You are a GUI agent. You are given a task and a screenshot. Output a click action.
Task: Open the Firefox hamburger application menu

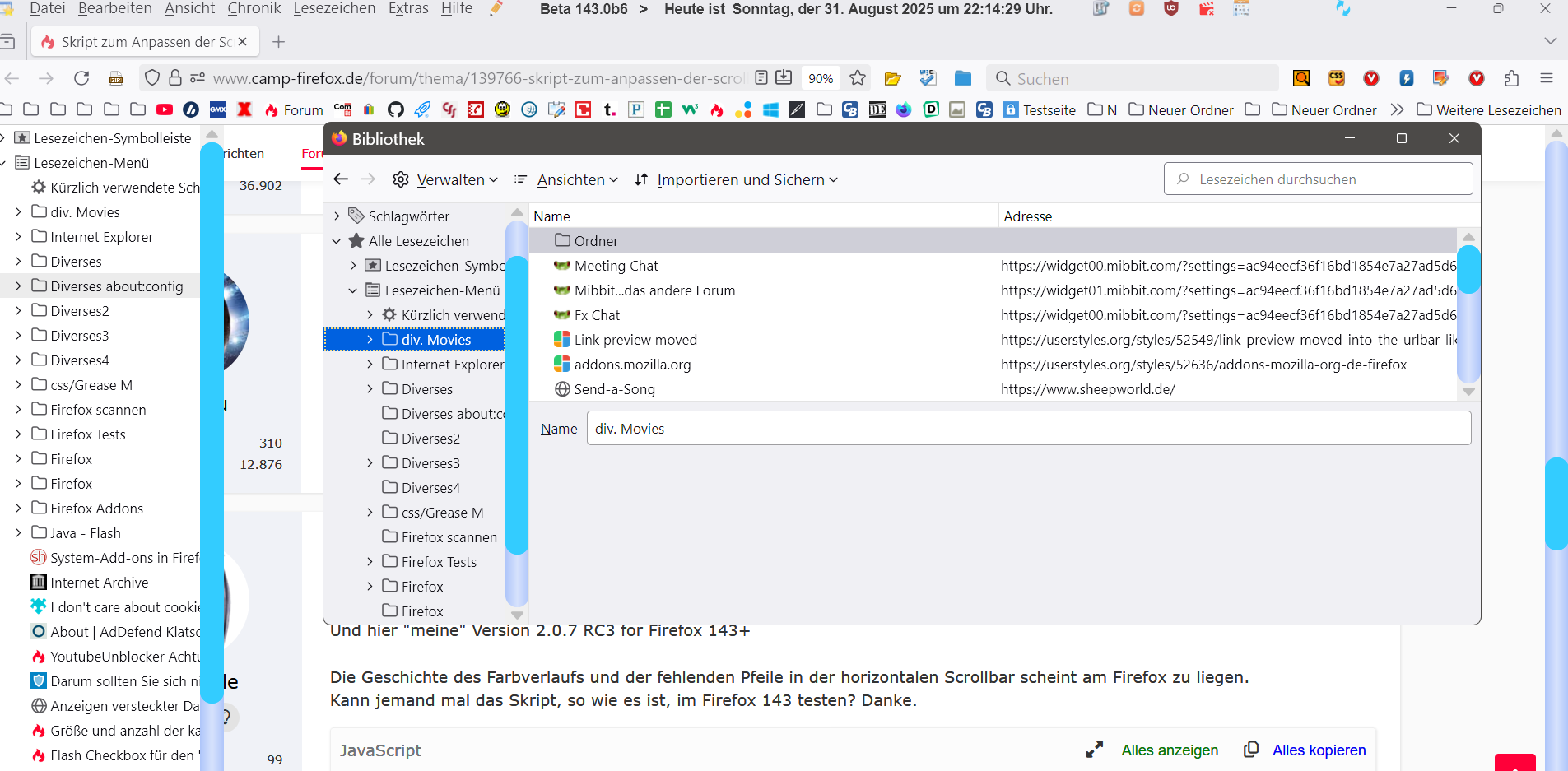[x=1547, y=78]
